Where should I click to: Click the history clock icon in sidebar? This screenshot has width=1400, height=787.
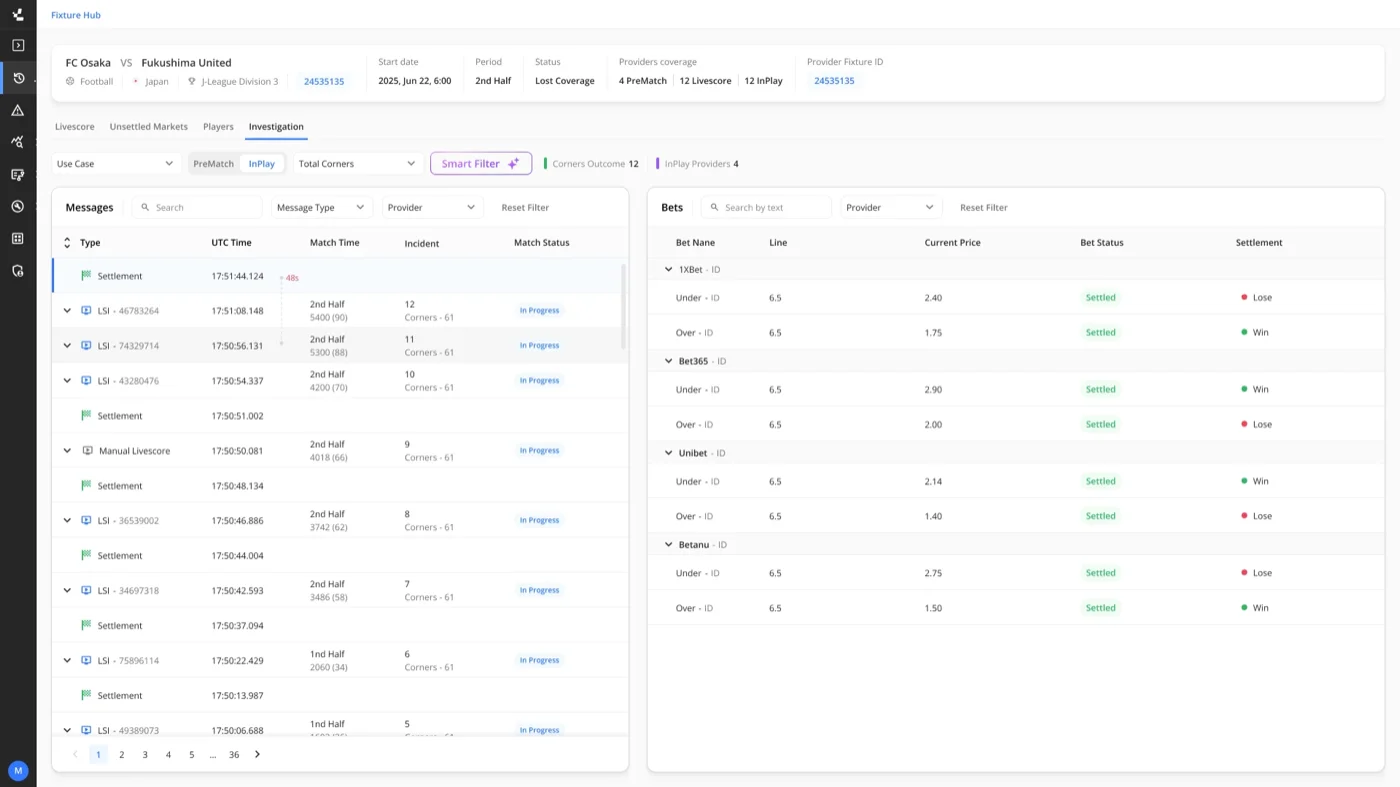17,78
